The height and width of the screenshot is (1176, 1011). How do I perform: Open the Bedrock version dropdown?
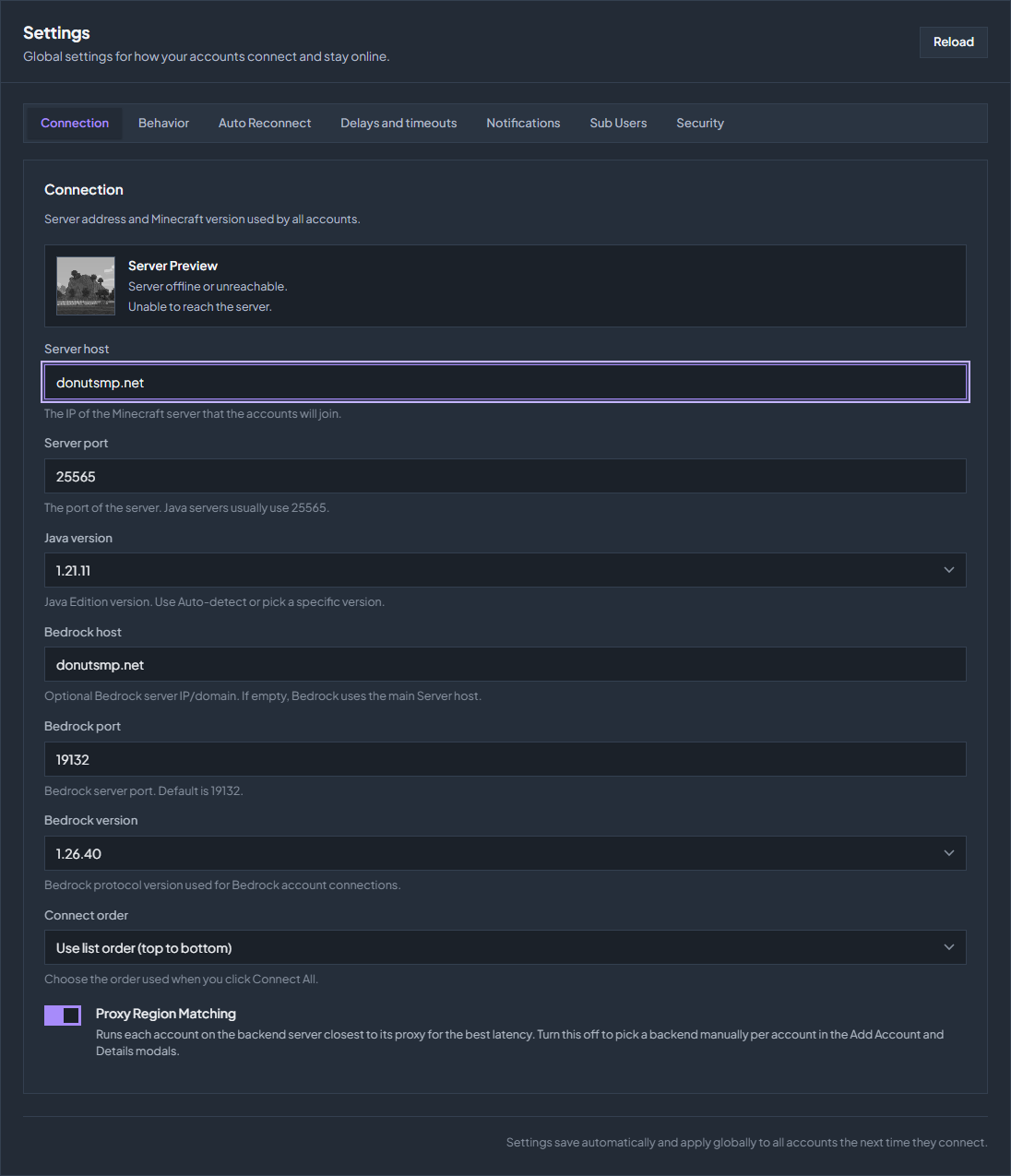point(505,853)
